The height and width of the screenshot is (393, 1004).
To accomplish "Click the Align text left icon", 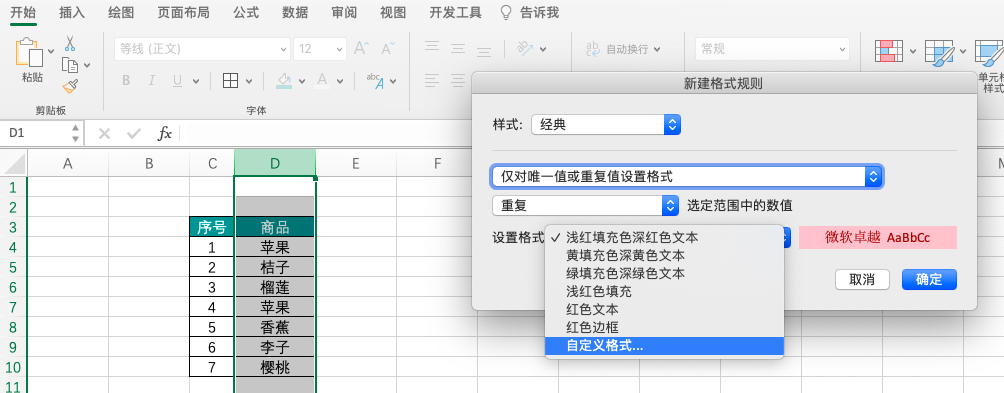I will click(433, 81).
